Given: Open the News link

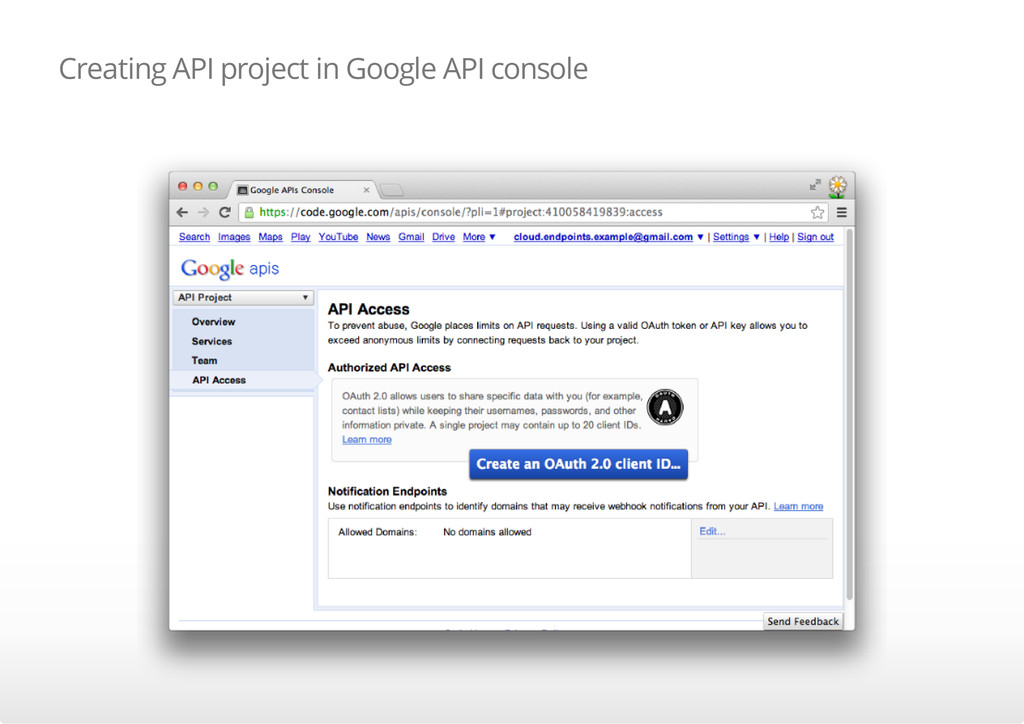Looking at the screenshot, I should tap(378, 237).
